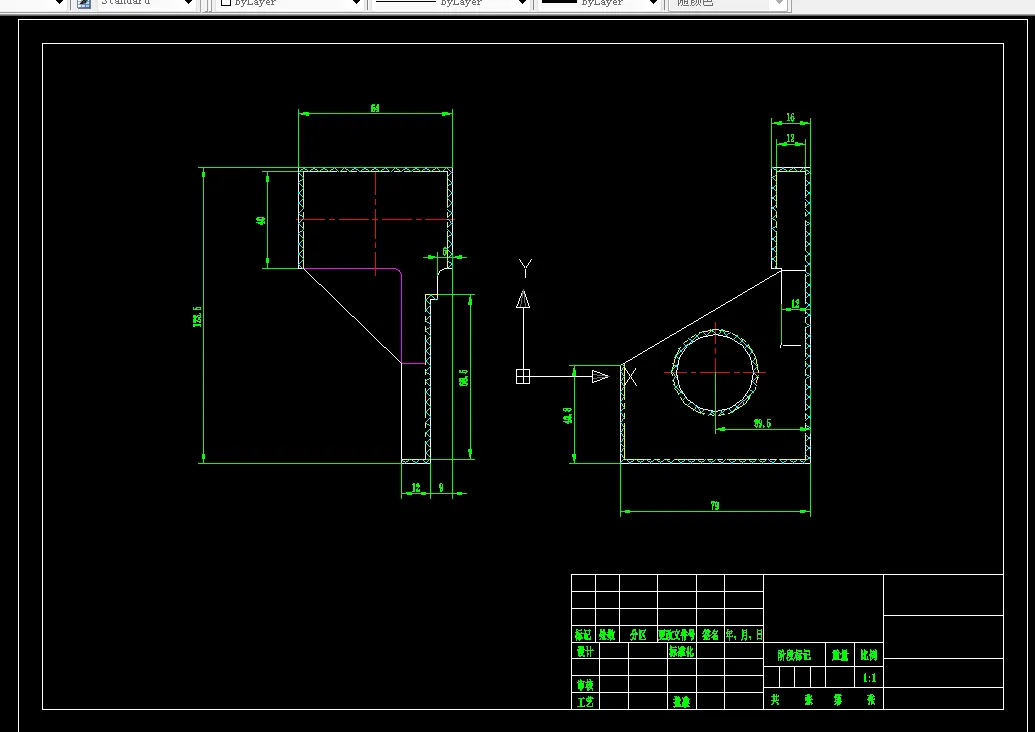The width and height of the screenshot is (1035, 732).
Task: Click the 标记 title block cell
Action: [x=583, y=635]
